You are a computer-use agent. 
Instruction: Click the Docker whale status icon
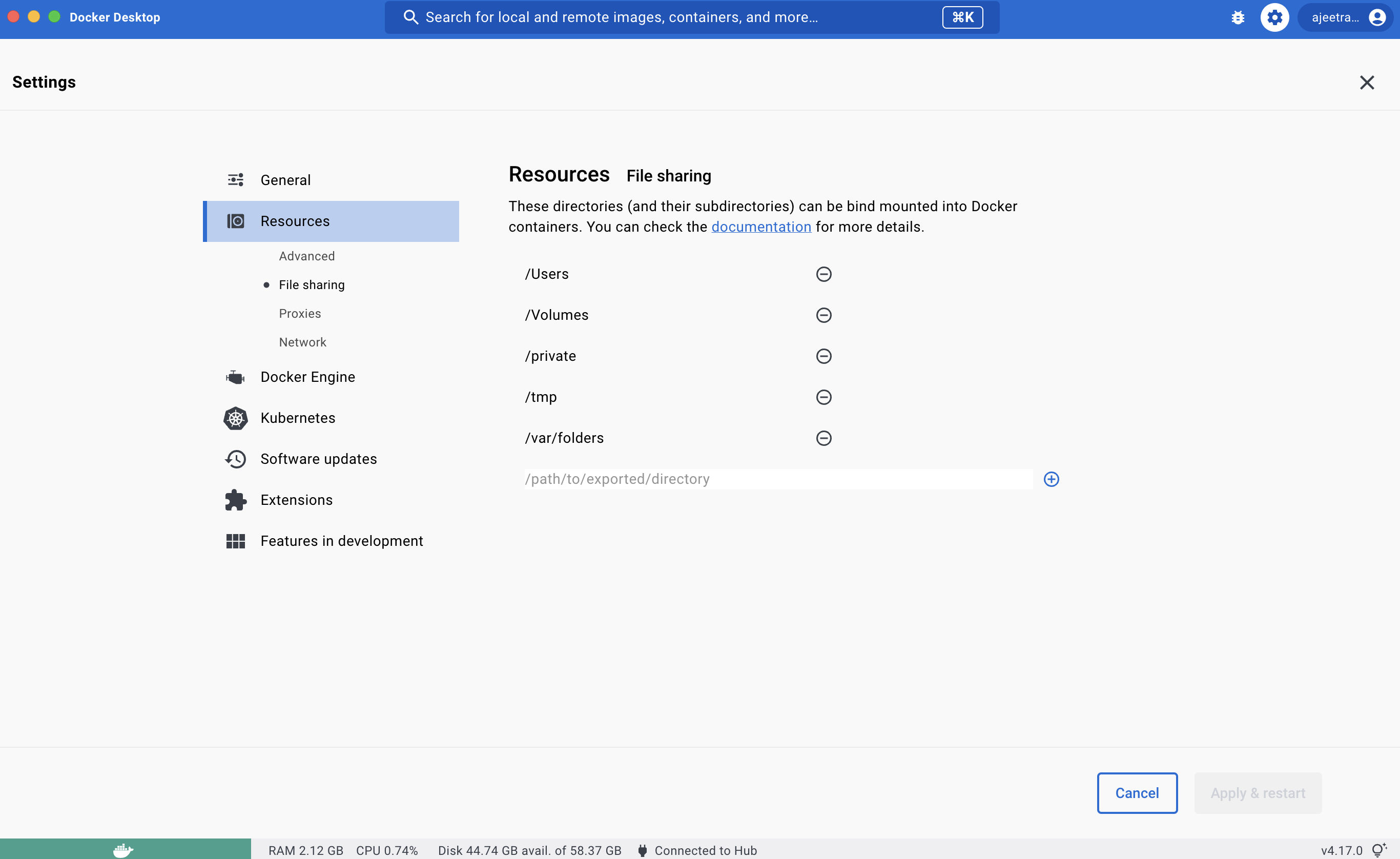[122, 850]
